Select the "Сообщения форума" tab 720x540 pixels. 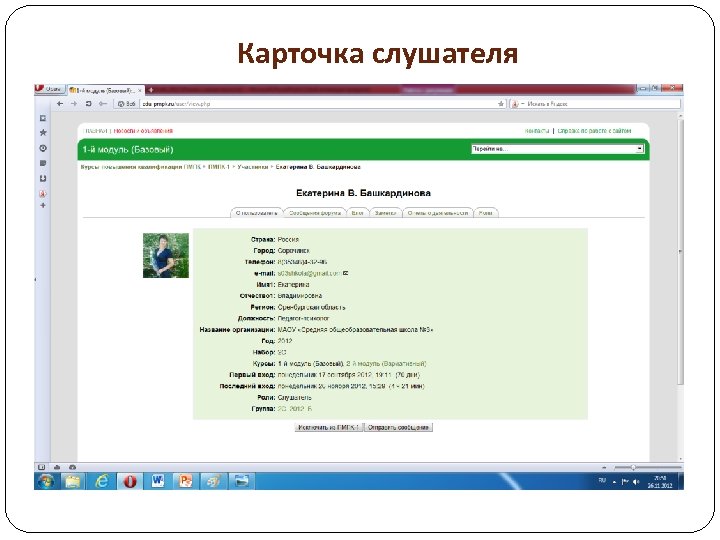point(315,213)
